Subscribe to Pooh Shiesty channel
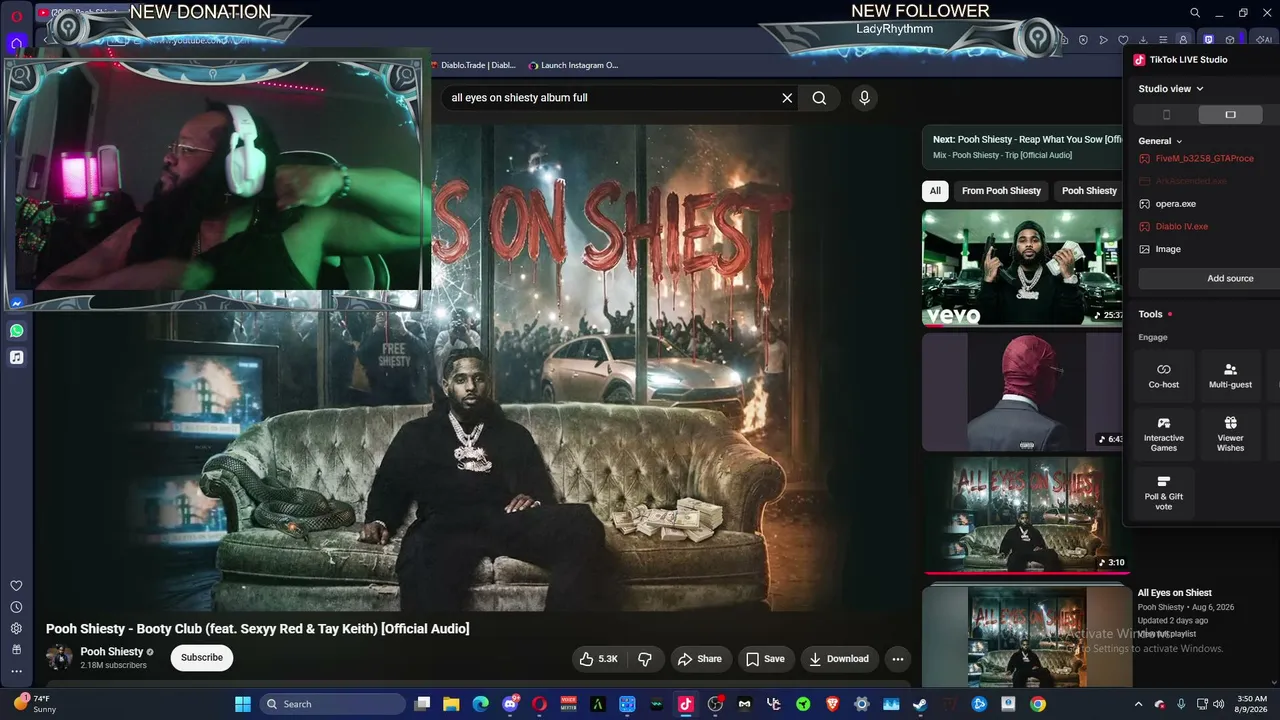The height and width of the screenshot is (720, 1280). click(202, 657)
